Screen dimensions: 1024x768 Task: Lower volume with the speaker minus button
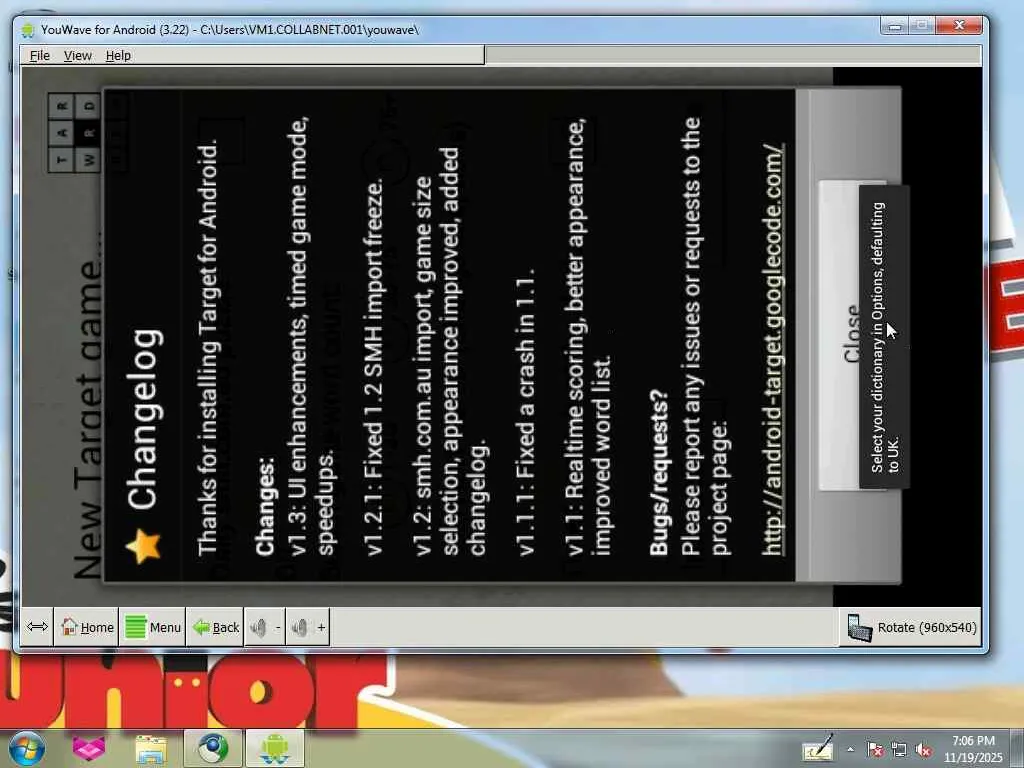pyautogui.click(x=265, y=627)
